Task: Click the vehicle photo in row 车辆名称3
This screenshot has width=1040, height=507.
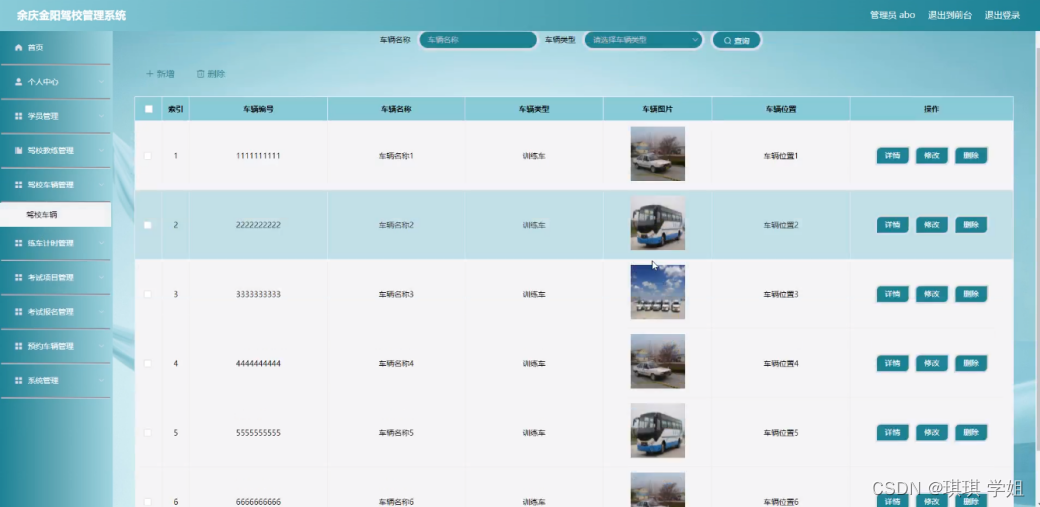Action: pyautogui.click(x=657, y=292)
